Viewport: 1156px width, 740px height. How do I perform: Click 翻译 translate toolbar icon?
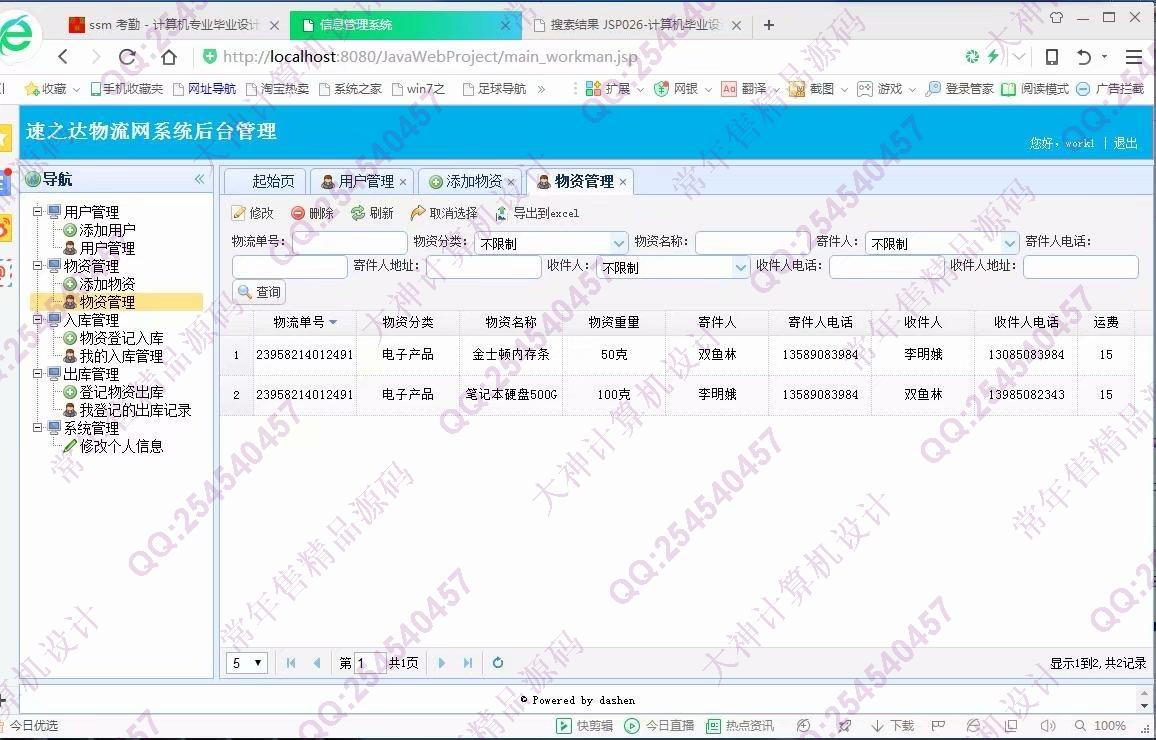coord(744,88)
